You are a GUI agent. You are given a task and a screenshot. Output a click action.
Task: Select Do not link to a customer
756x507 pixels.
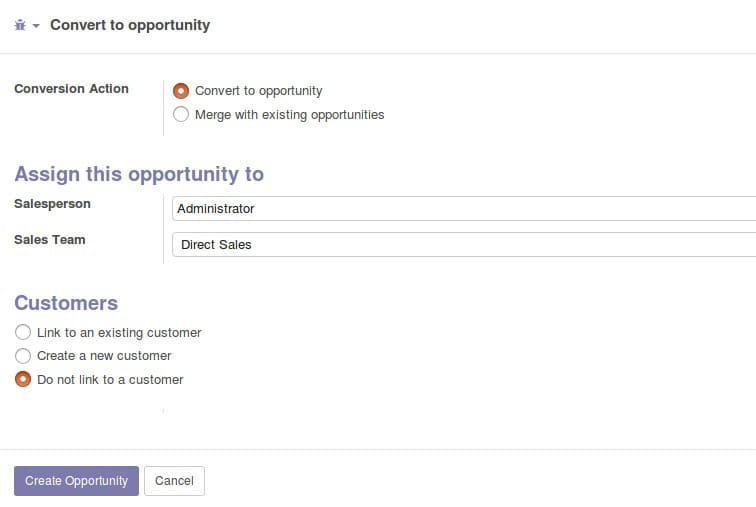(x=23, y=379)
